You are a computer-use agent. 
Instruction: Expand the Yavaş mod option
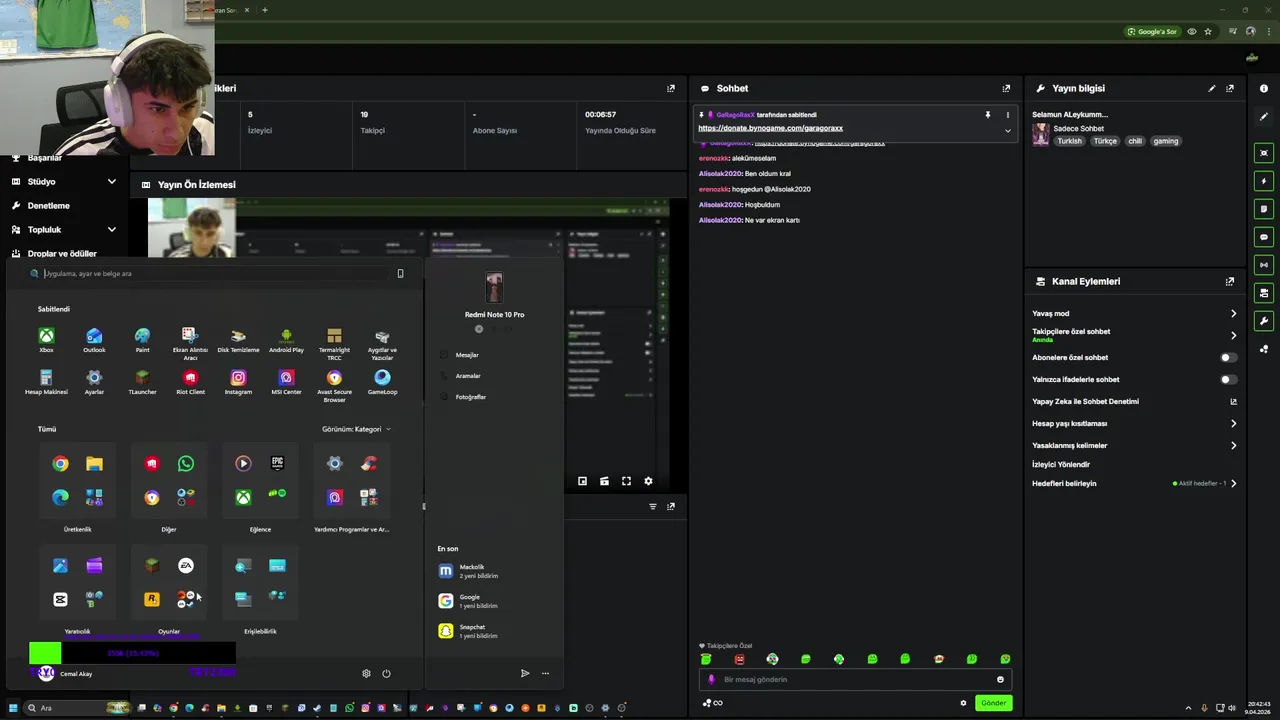click(x=1233, y=313)
